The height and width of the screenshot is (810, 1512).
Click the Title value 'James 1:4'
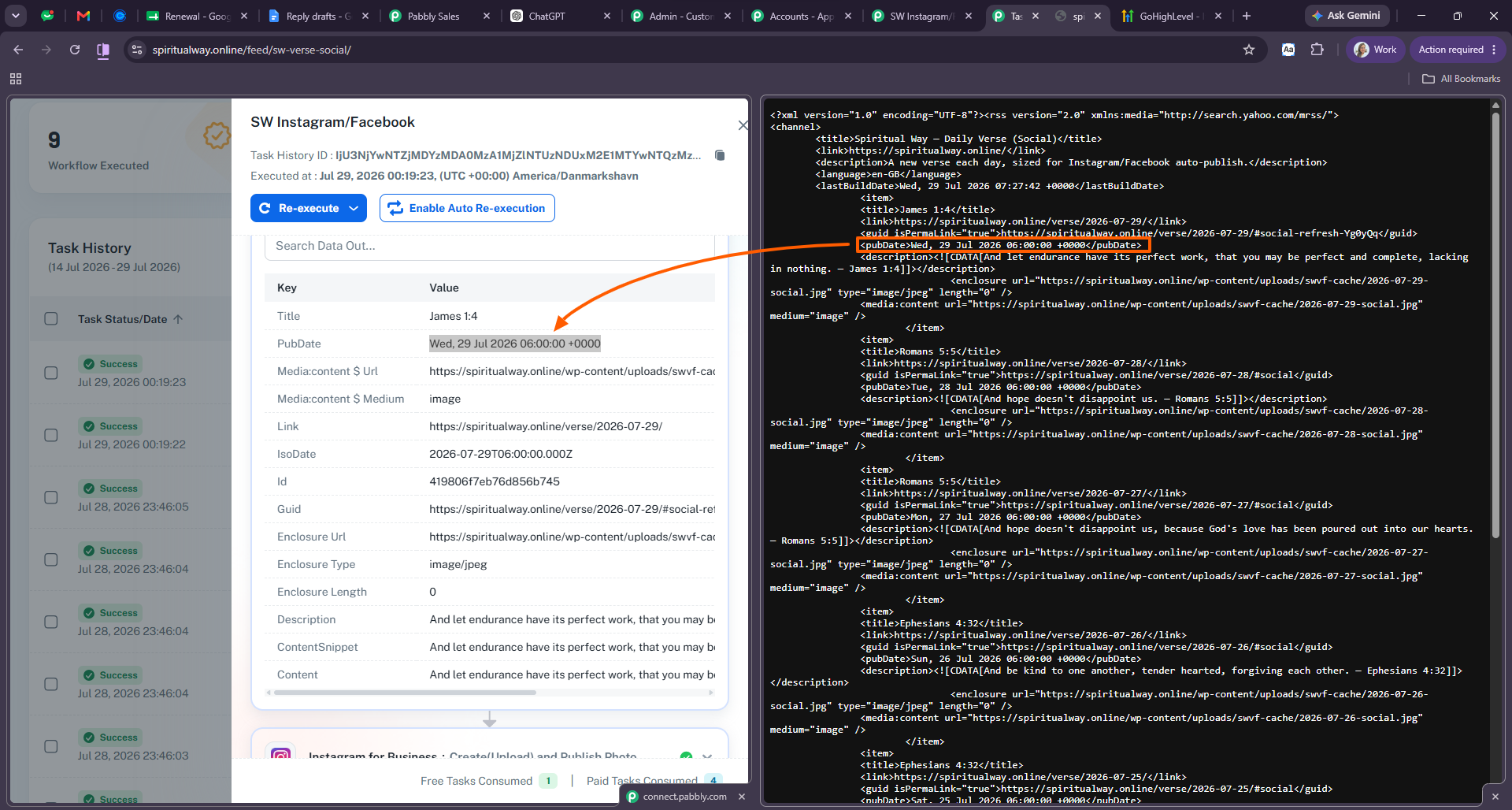point(454,316)
